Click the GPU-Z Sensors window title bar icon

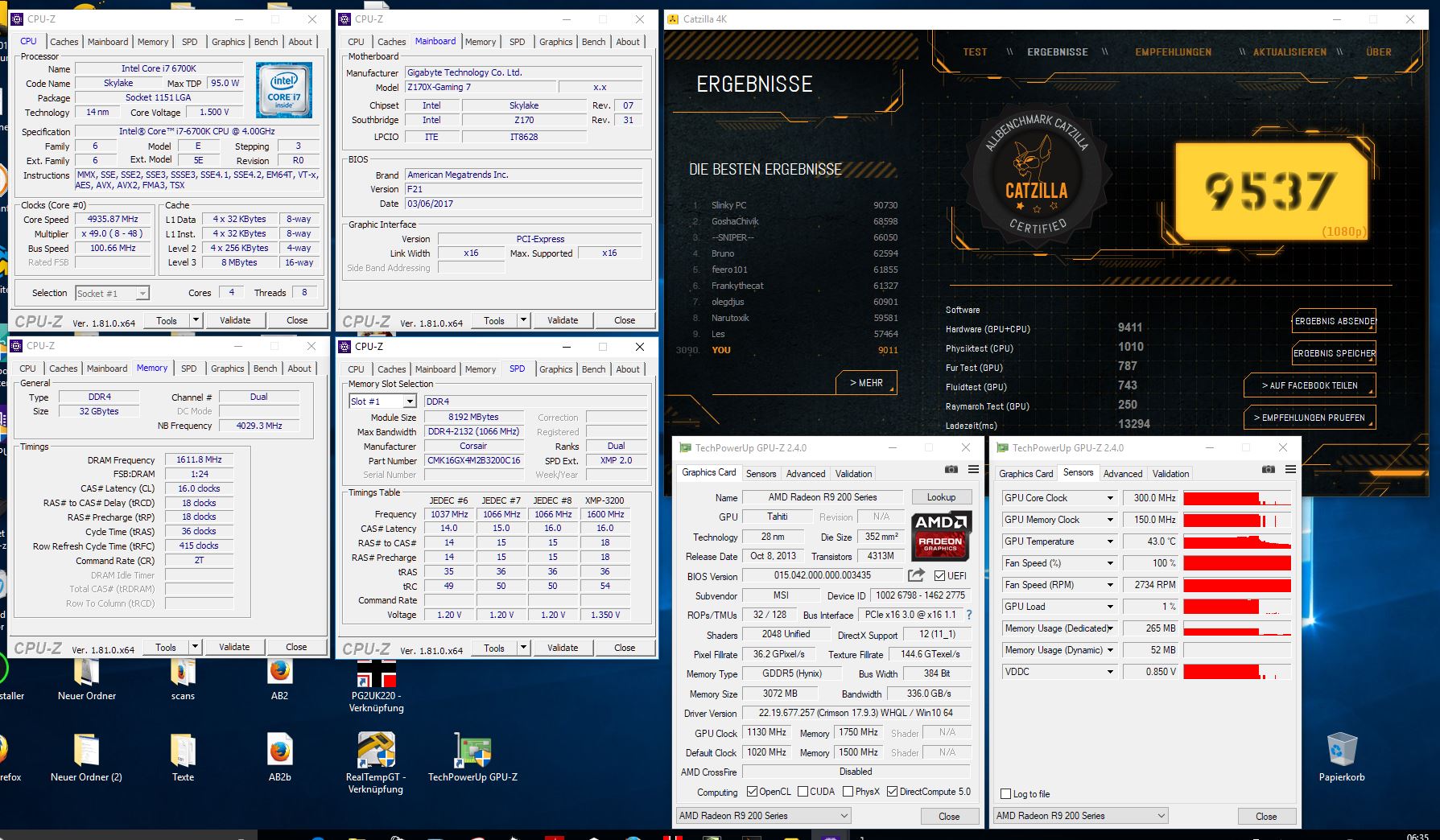tap(1002, 448)
